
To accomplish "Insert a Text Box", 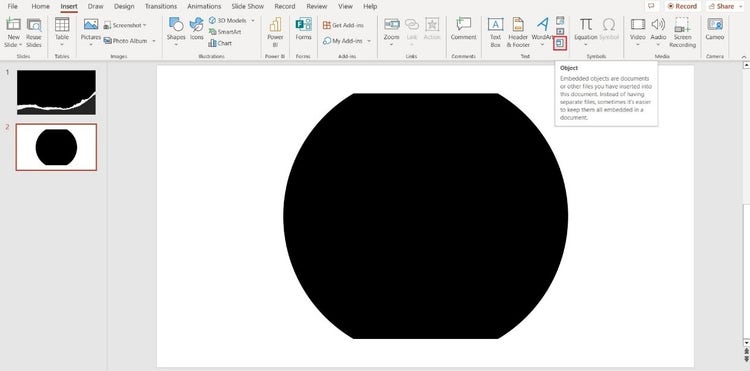I will coord(496,33).
